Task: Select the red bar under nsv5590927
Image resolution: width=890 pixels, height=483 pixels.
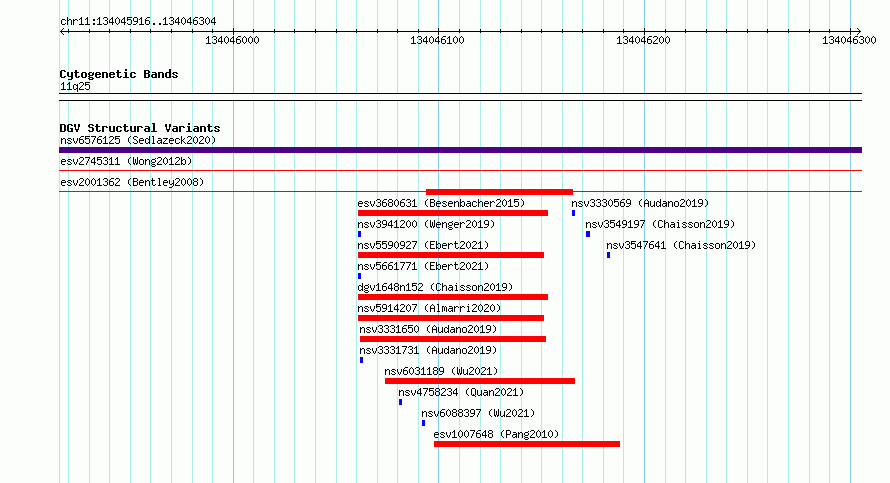Action: tap(451, 255)
